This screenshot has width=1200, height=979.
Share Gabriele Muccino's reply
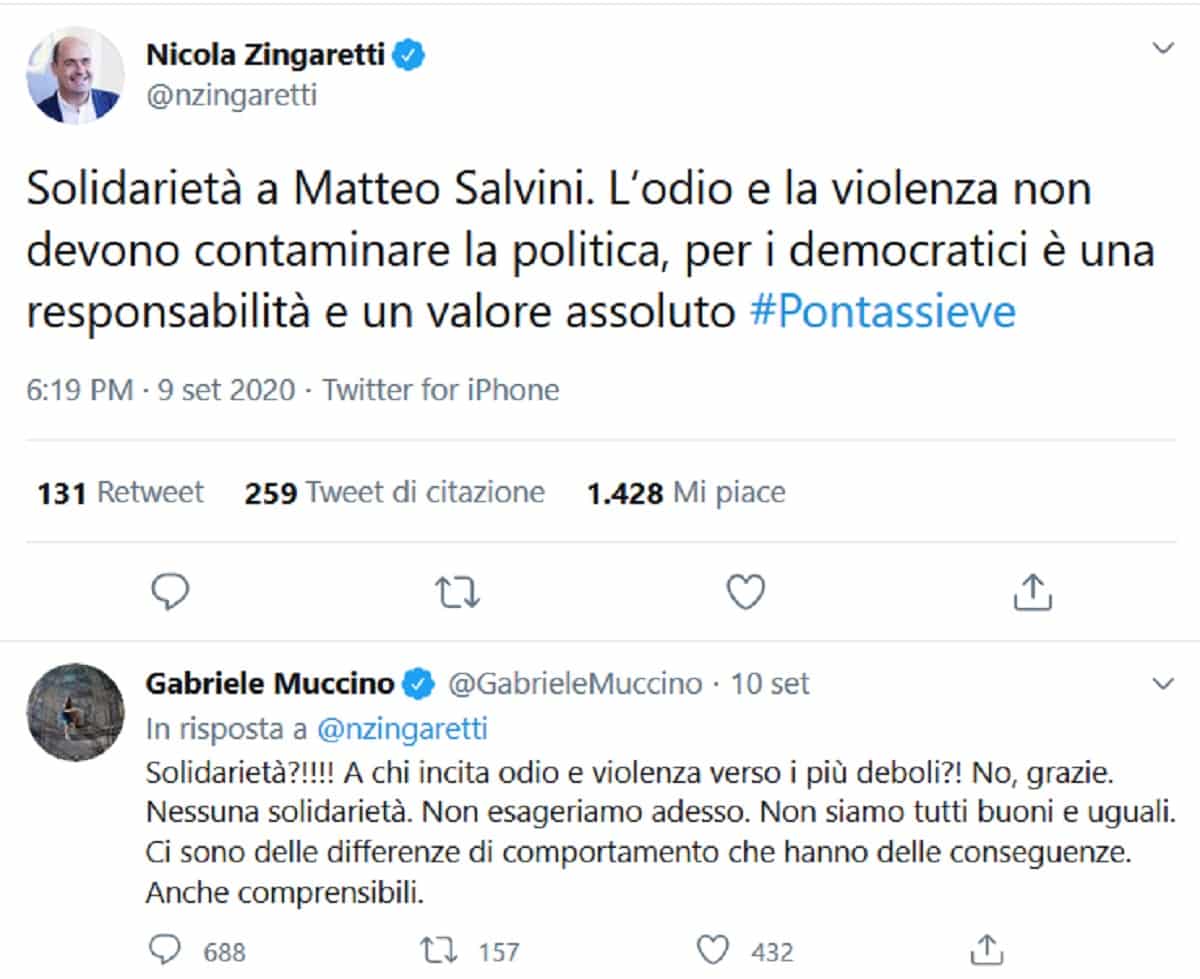coord(987,949)
